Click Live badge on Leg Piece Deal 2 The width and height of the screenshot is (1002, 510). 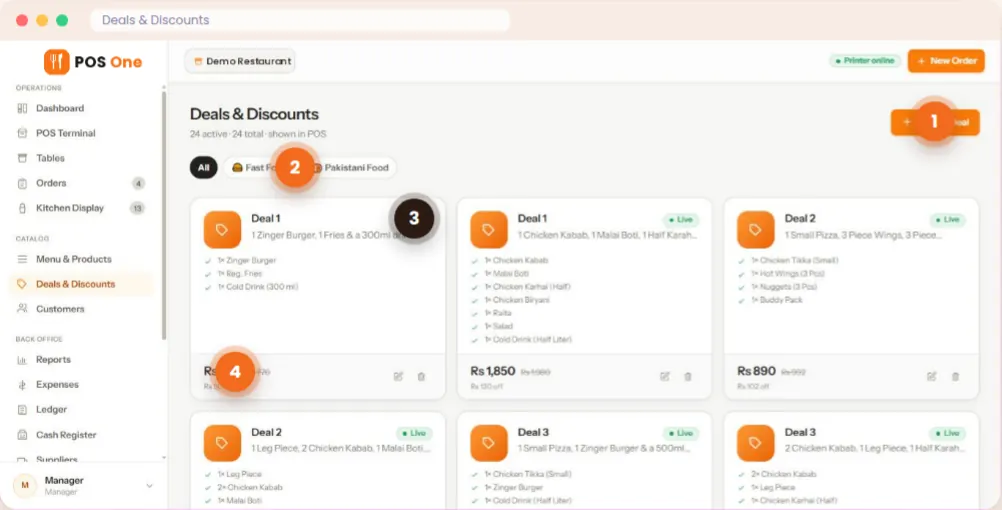414,433
